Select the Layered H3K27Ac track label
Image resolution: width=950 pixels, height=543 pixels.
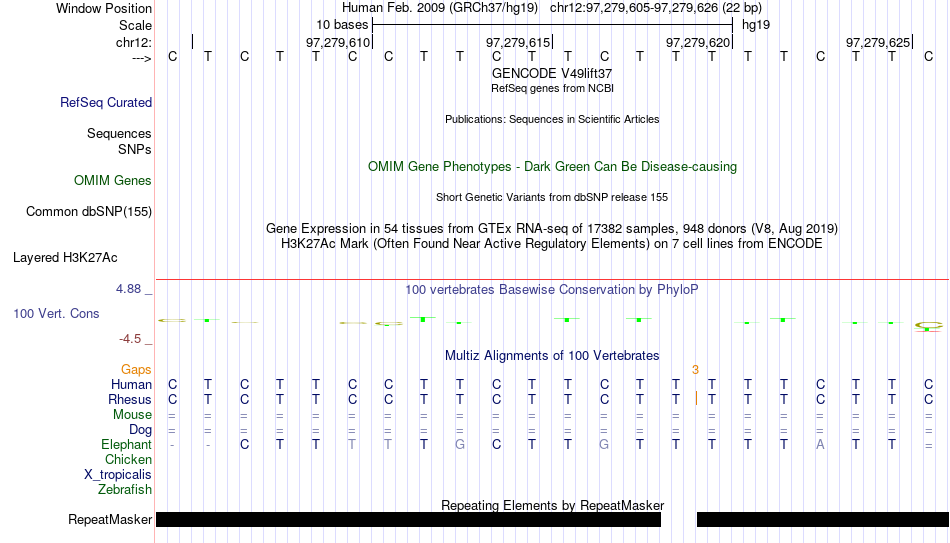[65, 258]
